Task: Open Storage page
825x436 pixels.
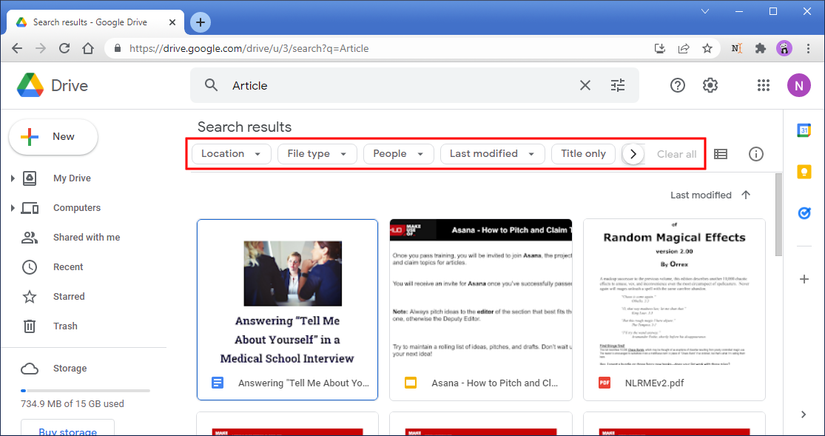Action: [69, 368]
